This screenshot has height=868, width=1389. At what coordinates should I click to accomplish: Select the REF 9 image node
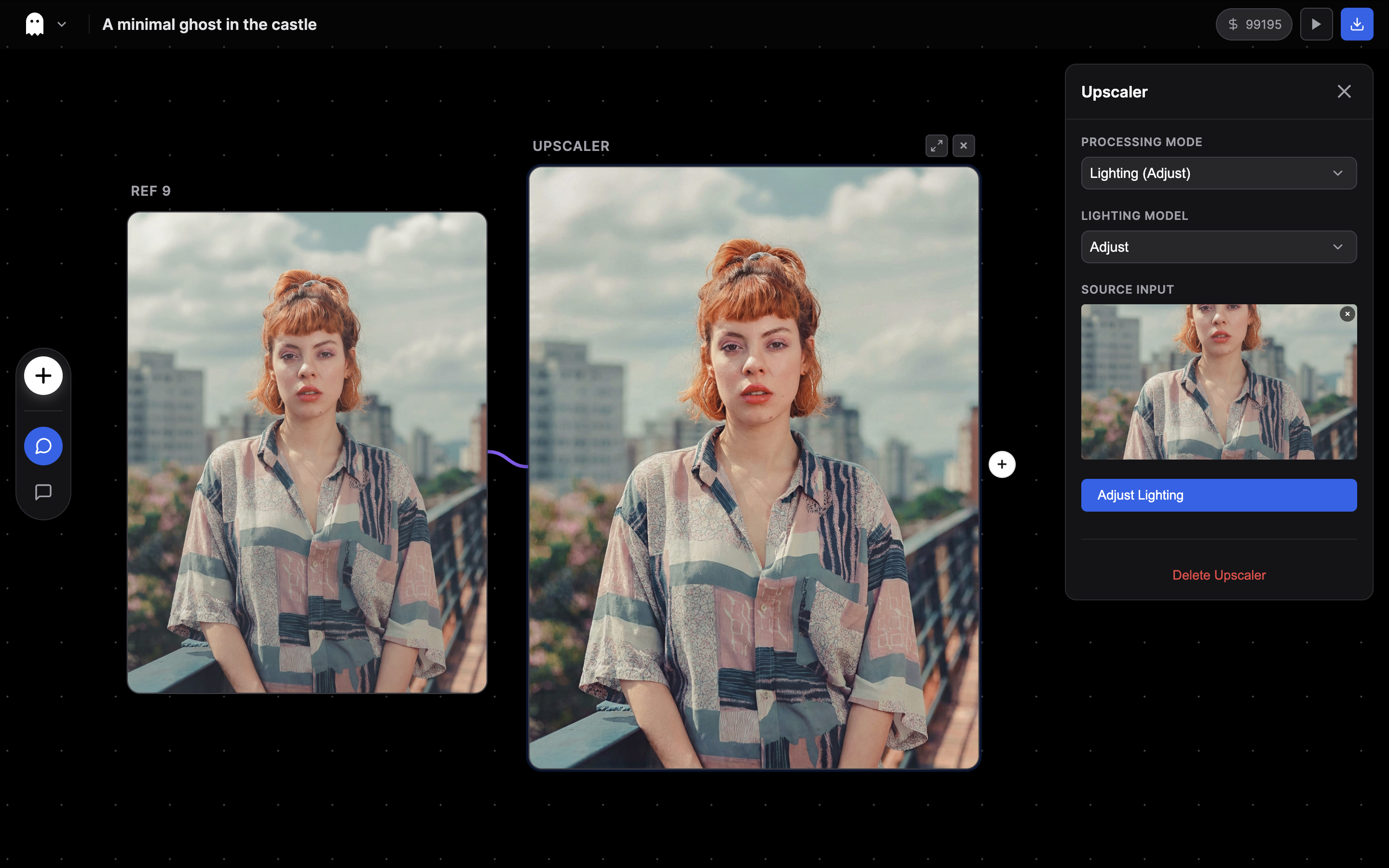tap(307, 453)
